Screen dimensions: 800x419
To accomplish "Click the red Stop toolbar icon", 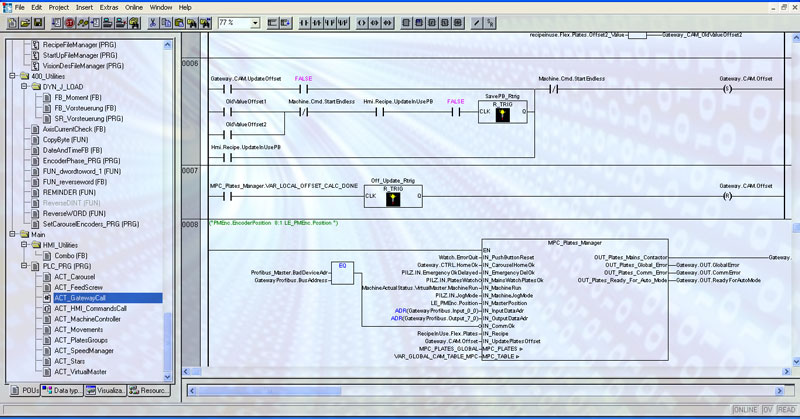I will [x=70, y=23].
